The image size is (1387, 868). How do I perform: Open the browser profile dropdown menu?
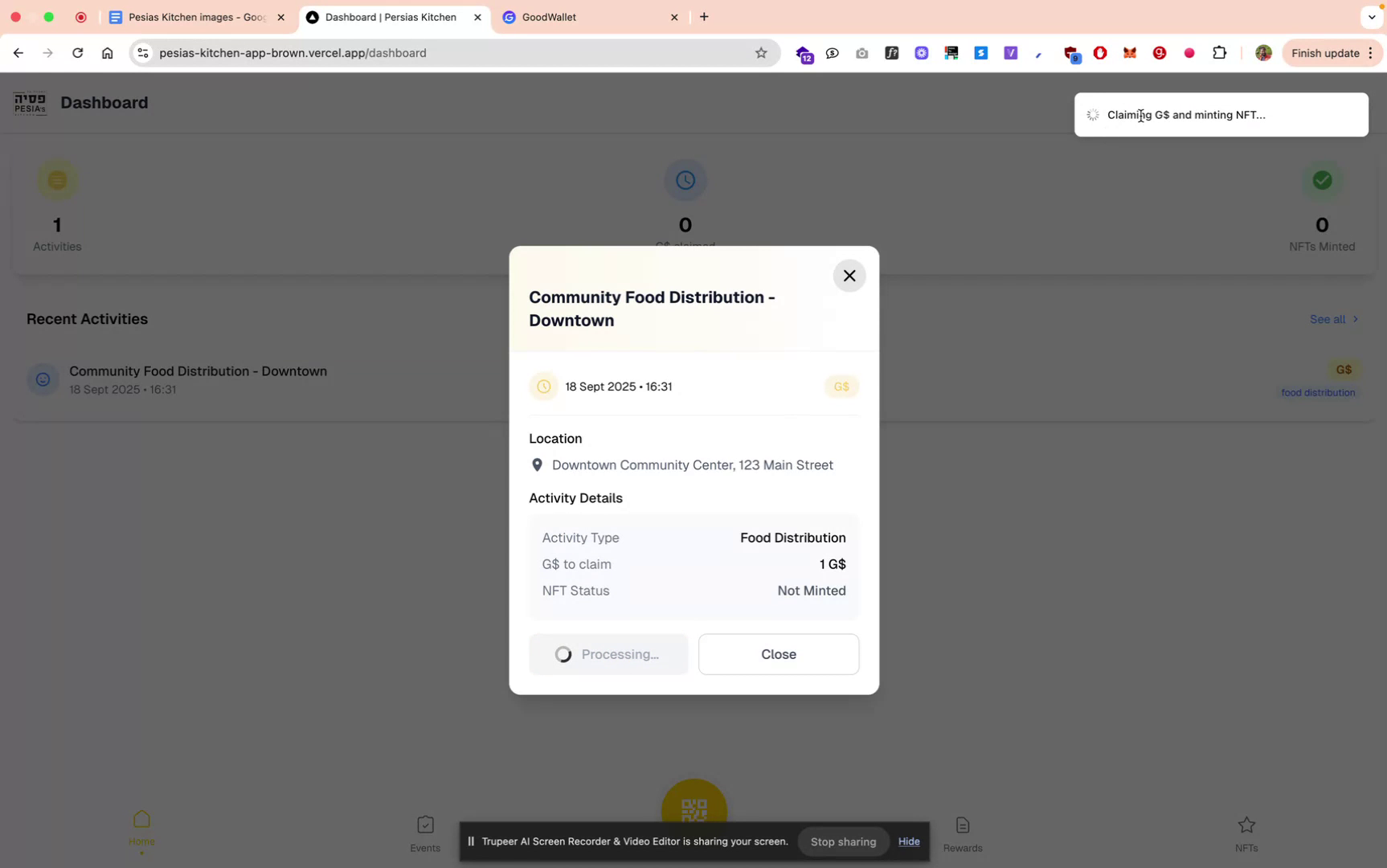(x=1262, y=53)
